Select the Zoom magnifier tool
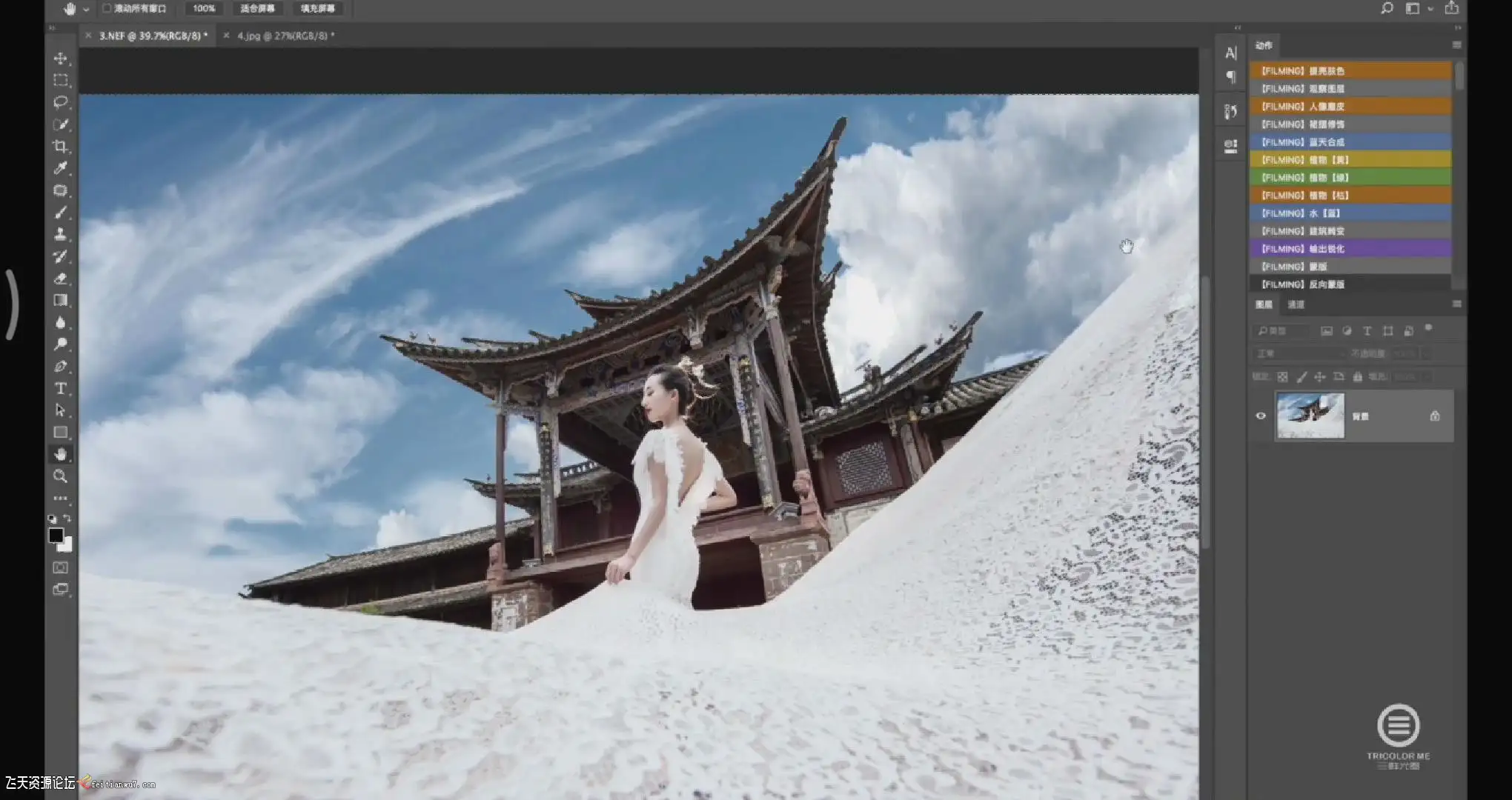 61,476
